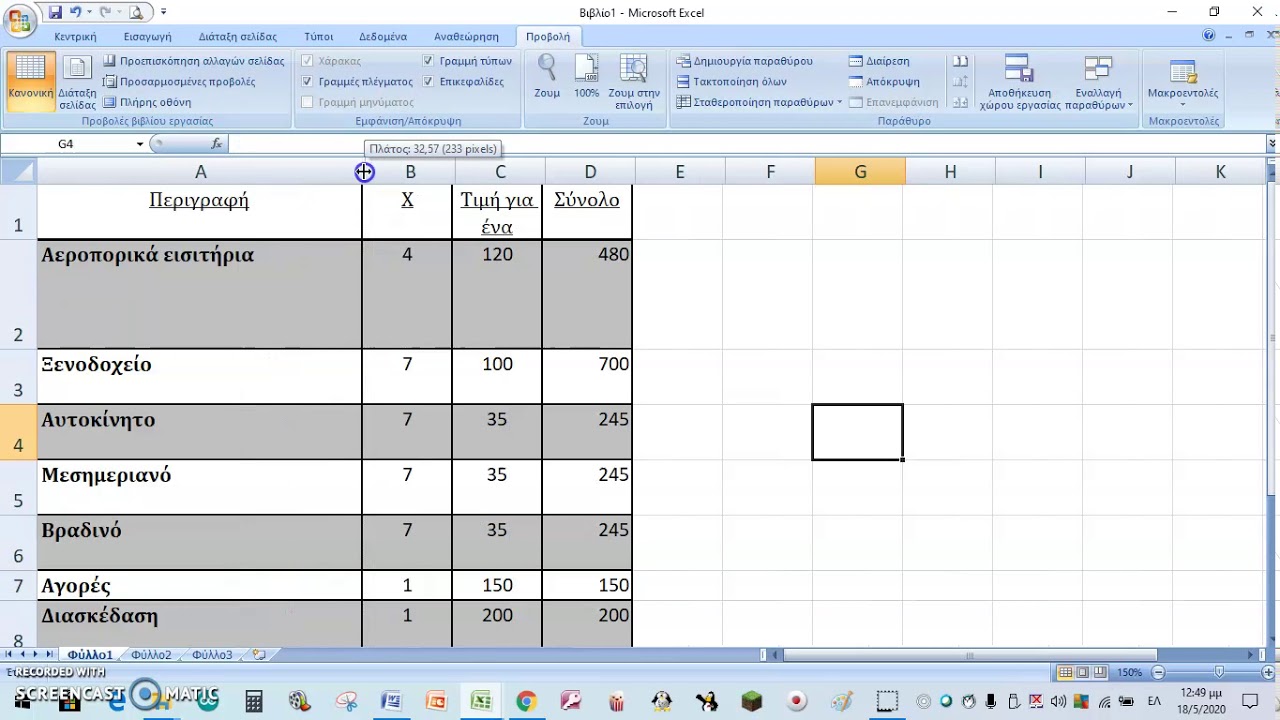The width and height of the screenshot is (1280, 720).
Task: Click Τακτοποίηση όλων (Arrange All)
Action: click(x=732, y=82)
